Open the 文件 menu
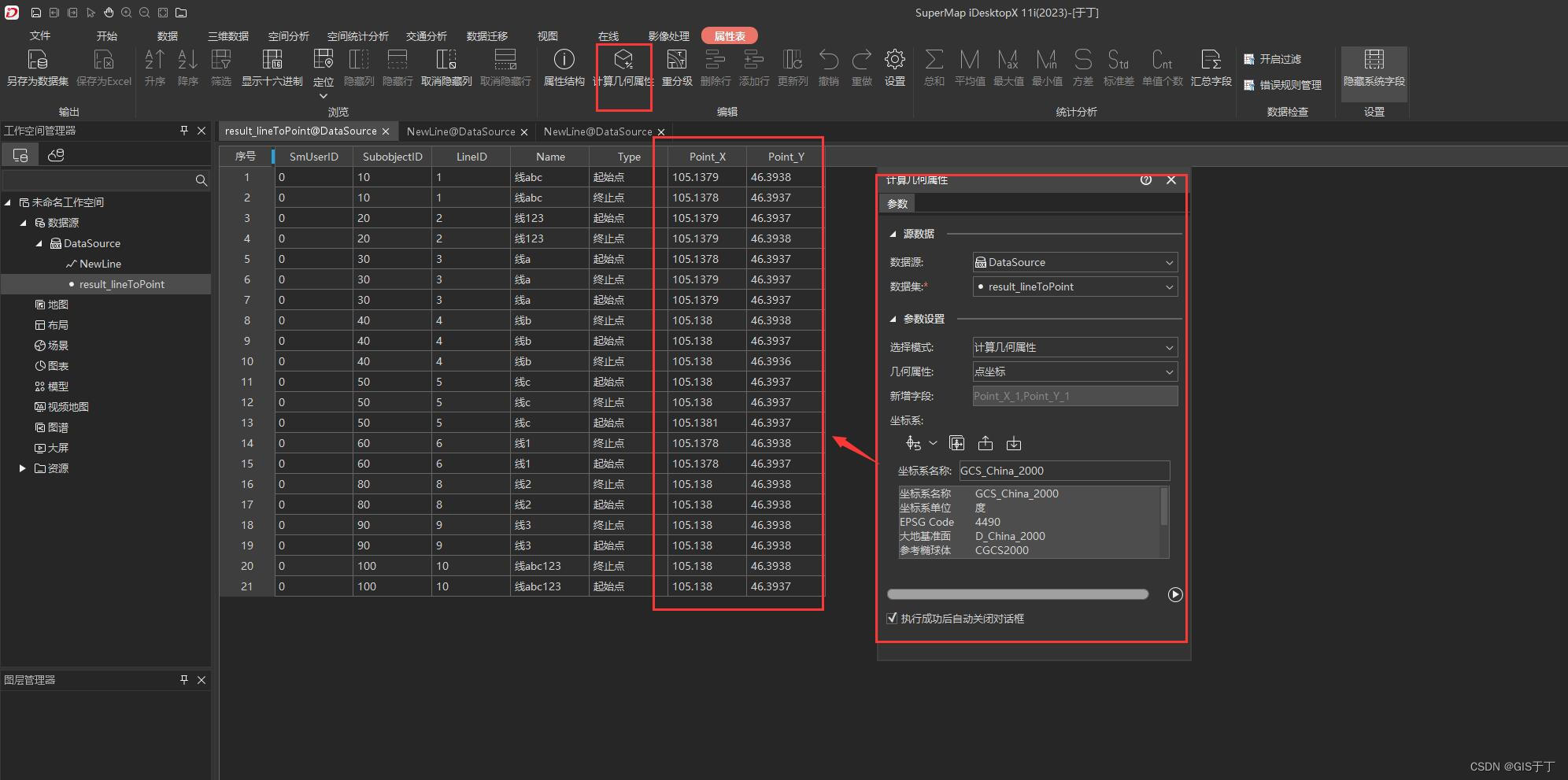Viewport: 1568px width, 780px height. pos(40,35)
